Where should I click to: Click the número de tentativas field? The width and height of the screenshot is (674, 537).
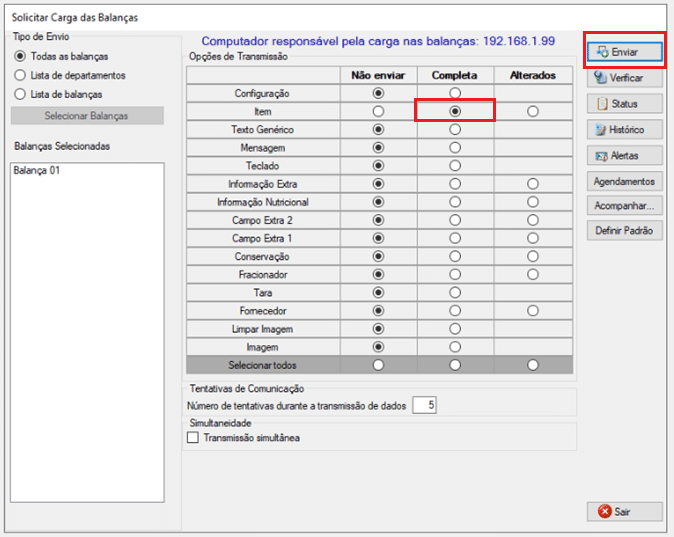click(x=425, y=405)
